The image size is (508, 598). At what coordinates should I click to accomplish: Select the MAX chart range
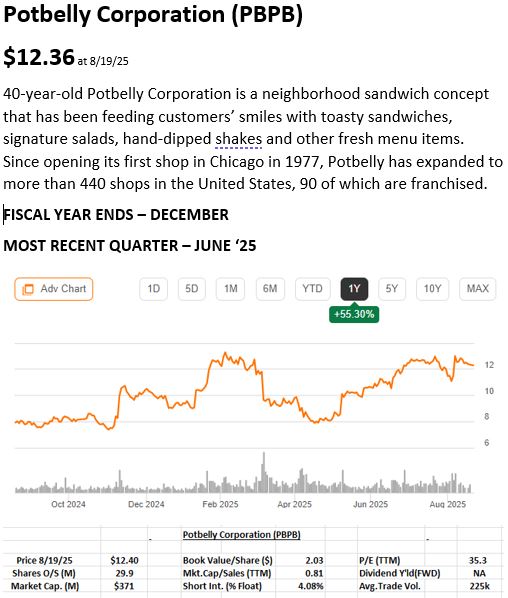[477, 289]
